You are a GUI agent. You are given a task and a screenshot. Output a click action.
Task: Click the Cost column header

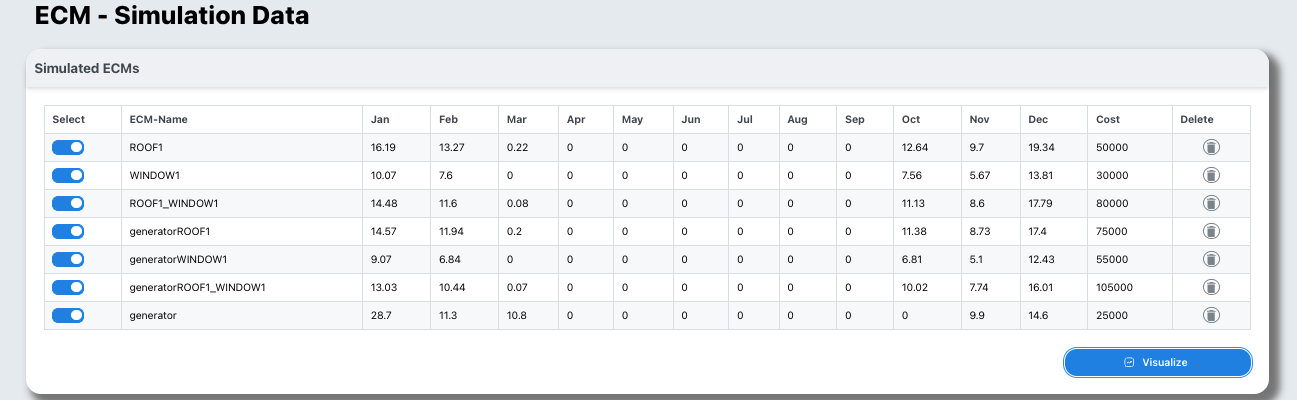[x=1108, y=119]
